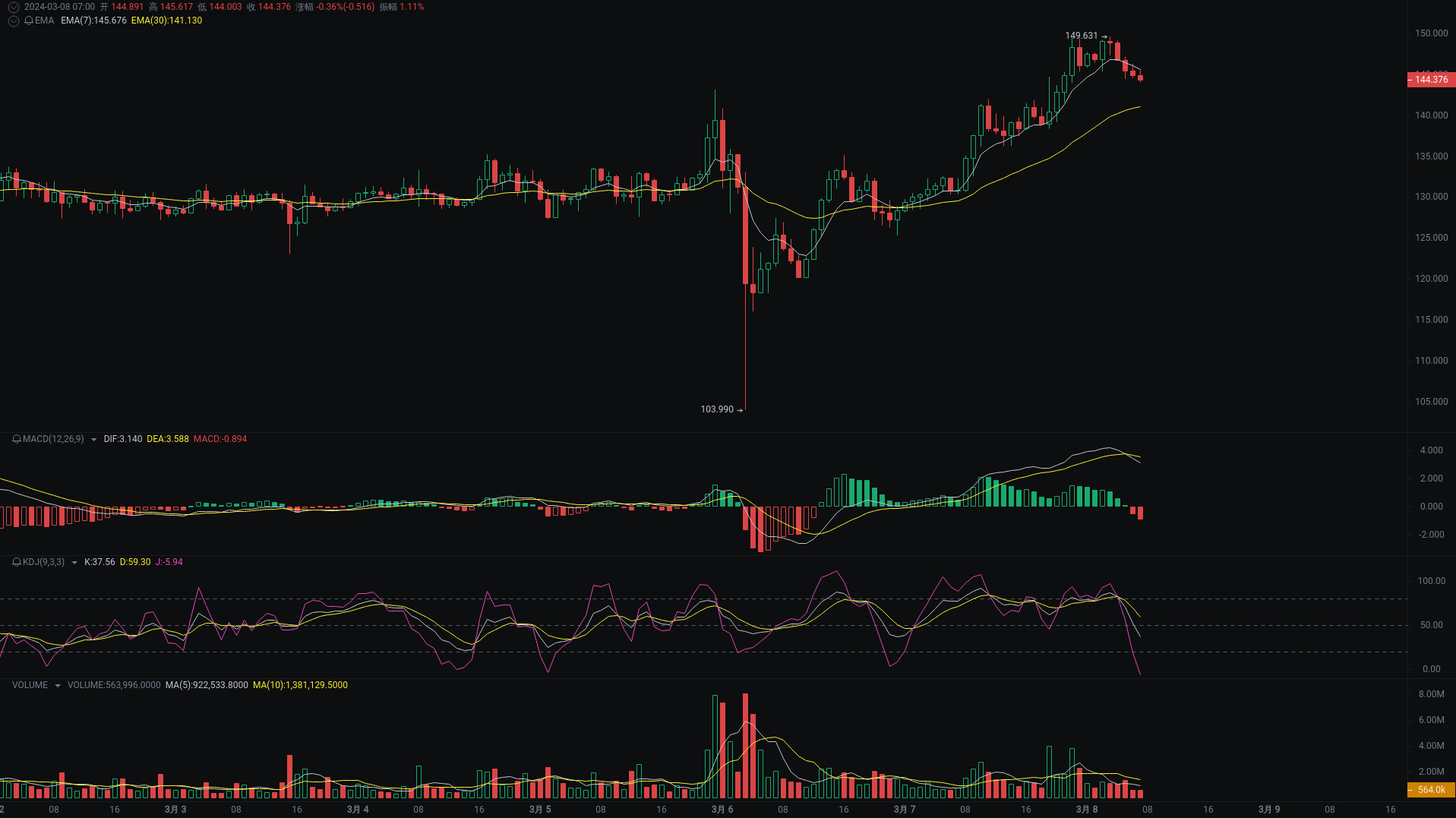Select the KDJ(9,3,3) indicator label
The image size is (1456, 818).
pos(43,562)
